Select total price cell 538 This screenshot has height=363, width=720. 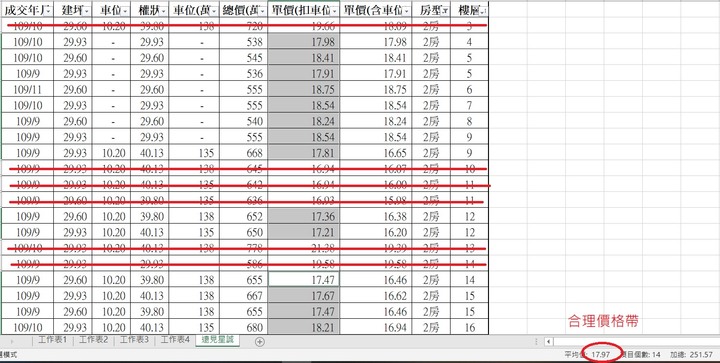click(x=243, y=42)
